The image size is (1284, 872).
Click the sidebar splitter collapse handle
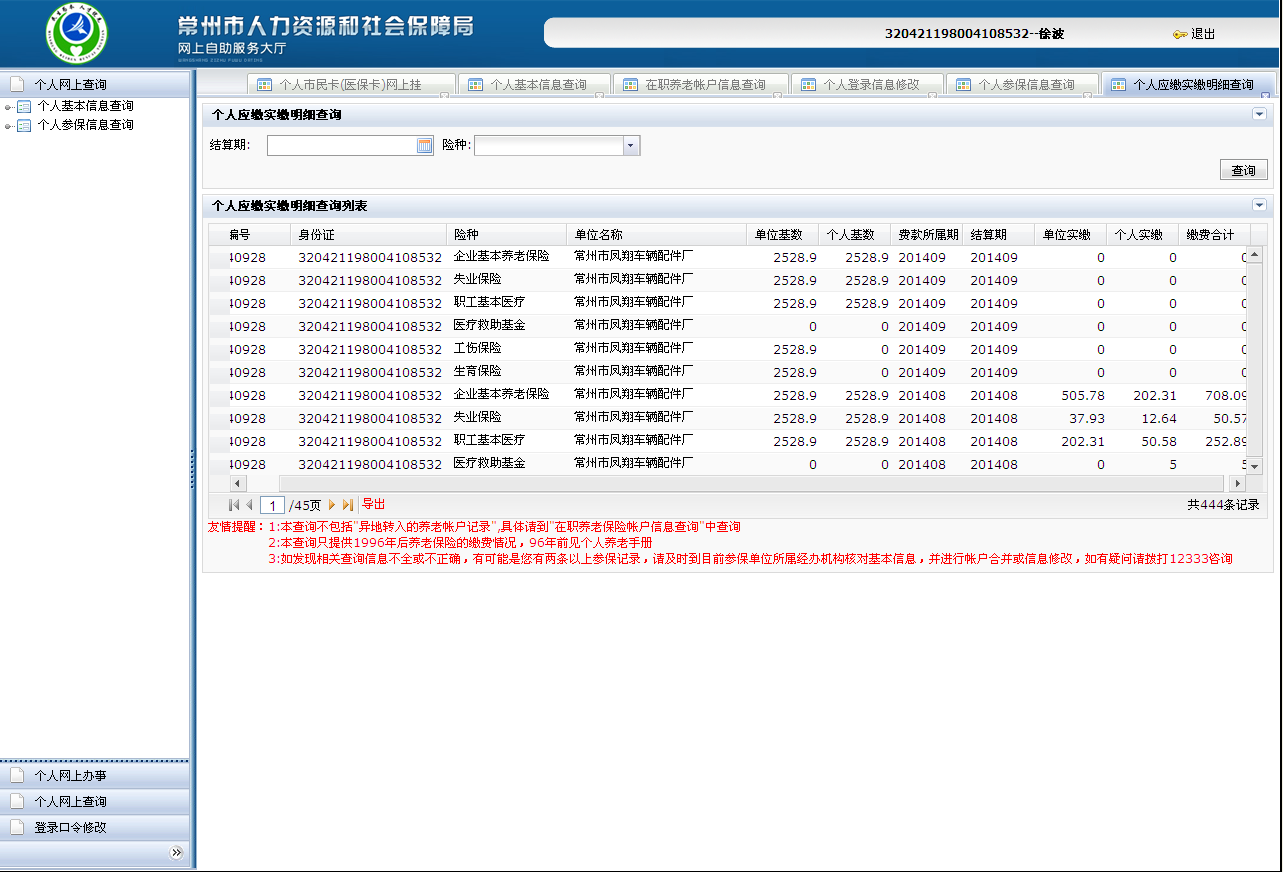point(192,470)
